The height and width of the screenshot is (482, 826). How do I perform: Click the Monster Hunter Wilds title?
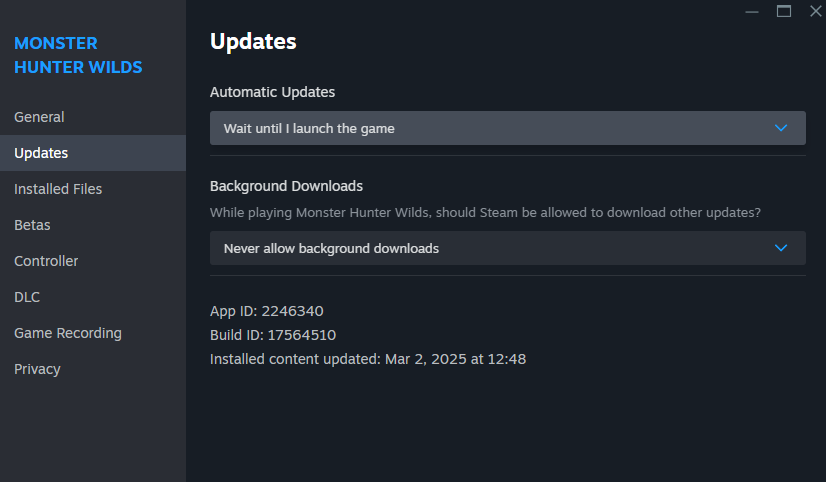pos(78,55)
